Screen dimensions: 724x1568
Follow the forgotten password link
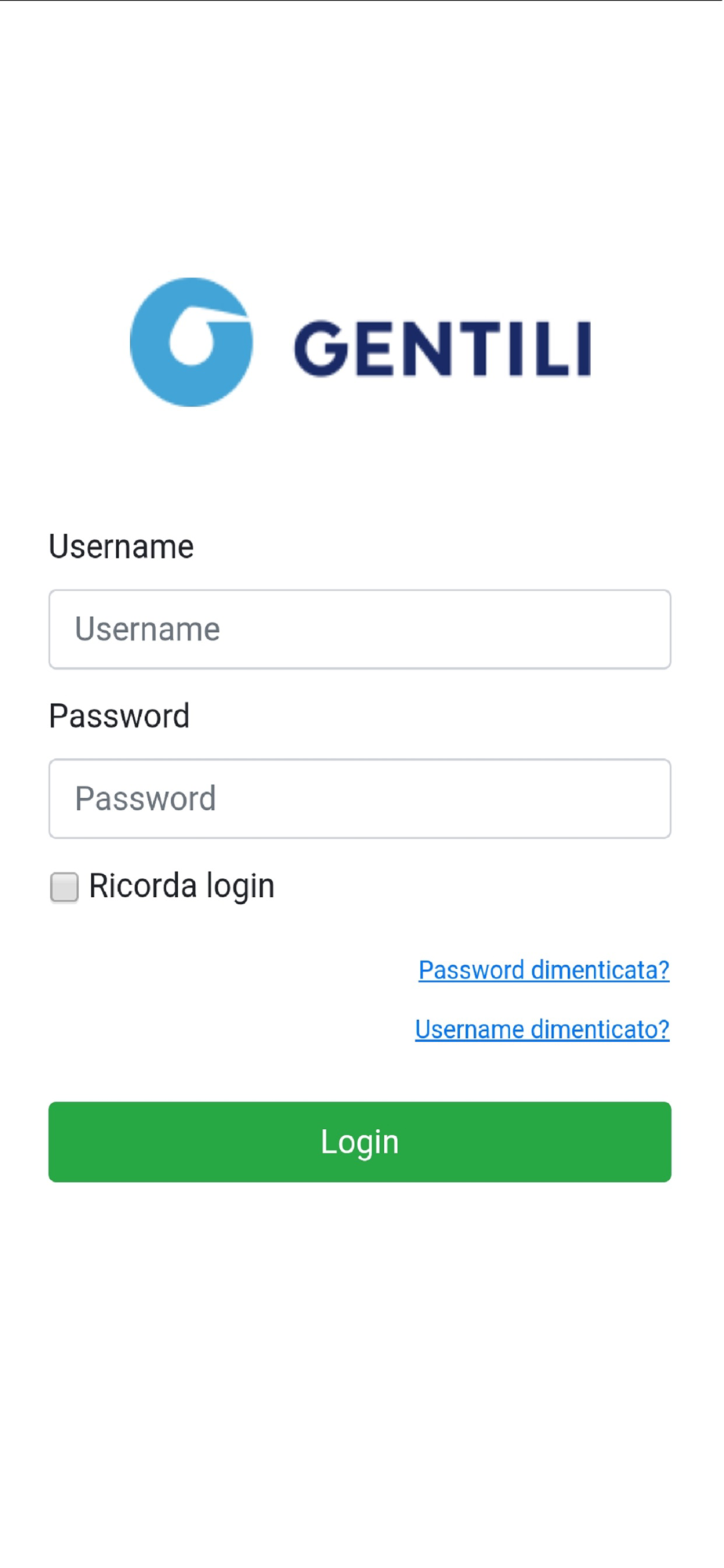[544, 970]
